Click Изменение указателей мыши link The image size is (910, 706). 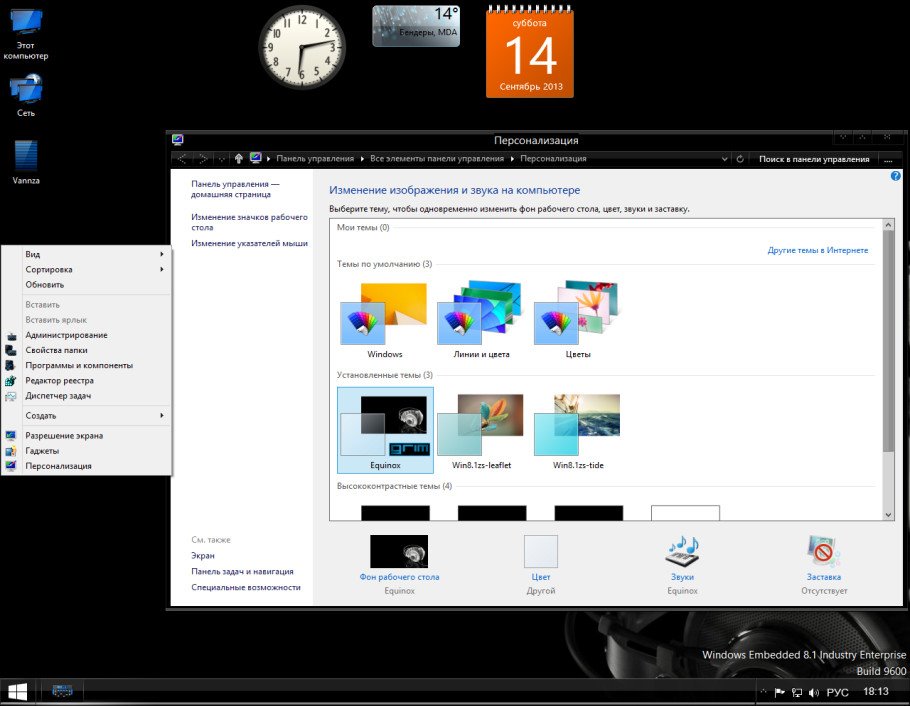[x=249, y=243]
